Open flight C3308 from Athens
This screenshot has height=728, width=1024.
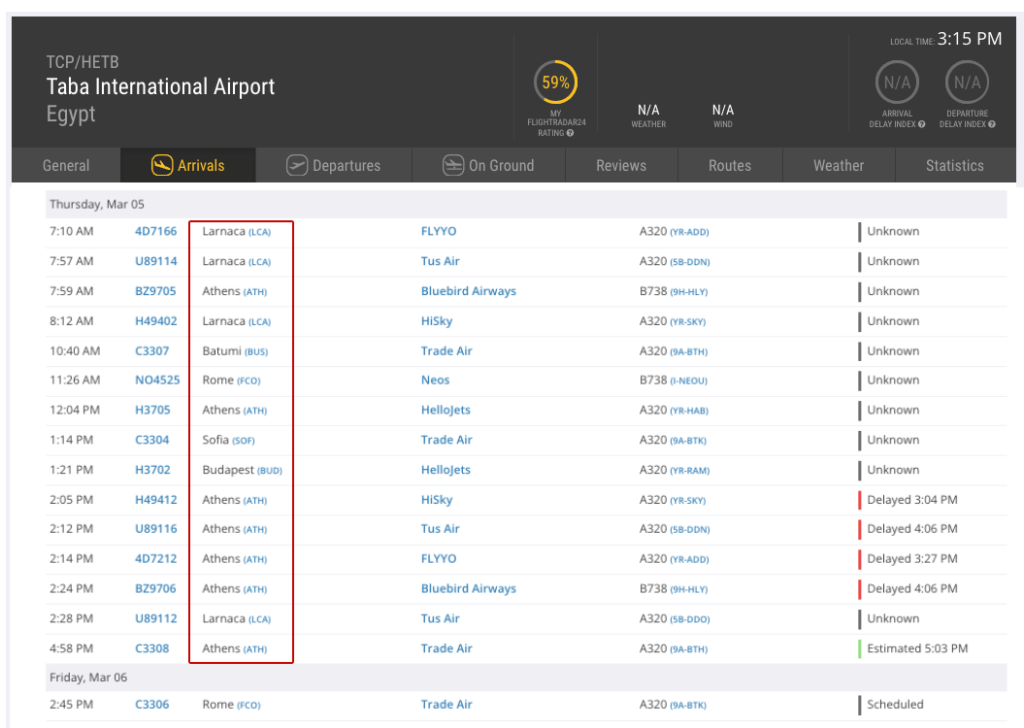coord(152,648)
